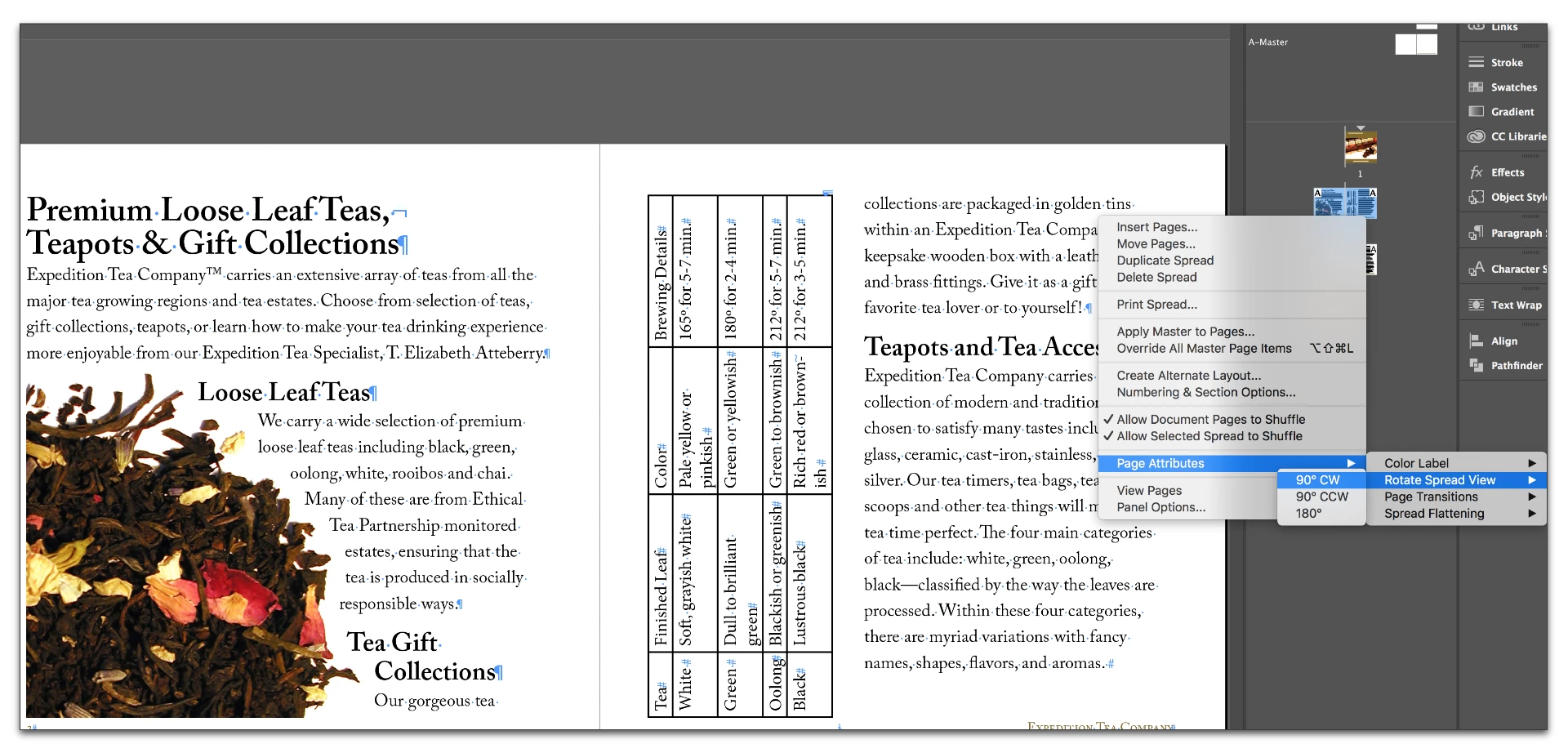The image size is (1568, 753).
Task: Choose Insert Pages from context menu
Action: click(x=1156, y=227)
